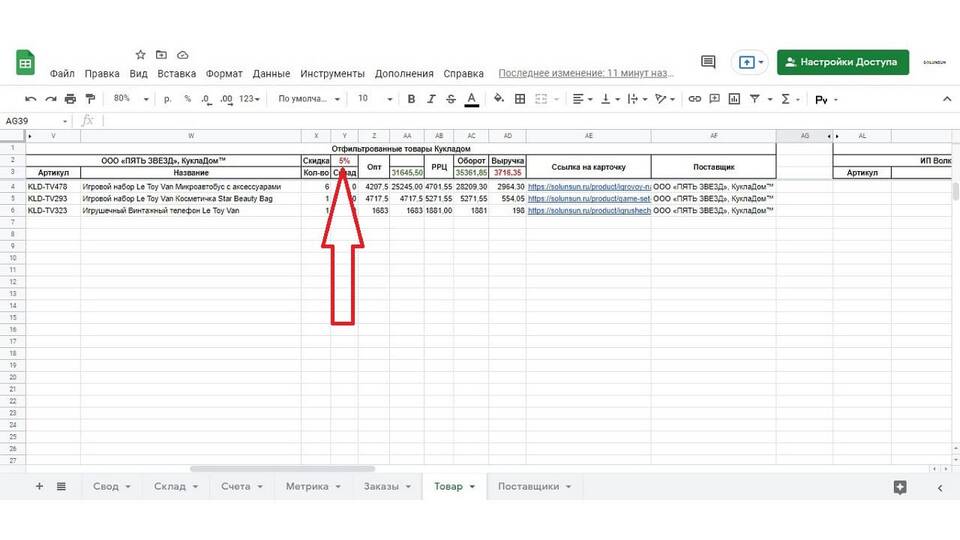Open the Формат menu
Screen dimensions: 960x540
224,74
